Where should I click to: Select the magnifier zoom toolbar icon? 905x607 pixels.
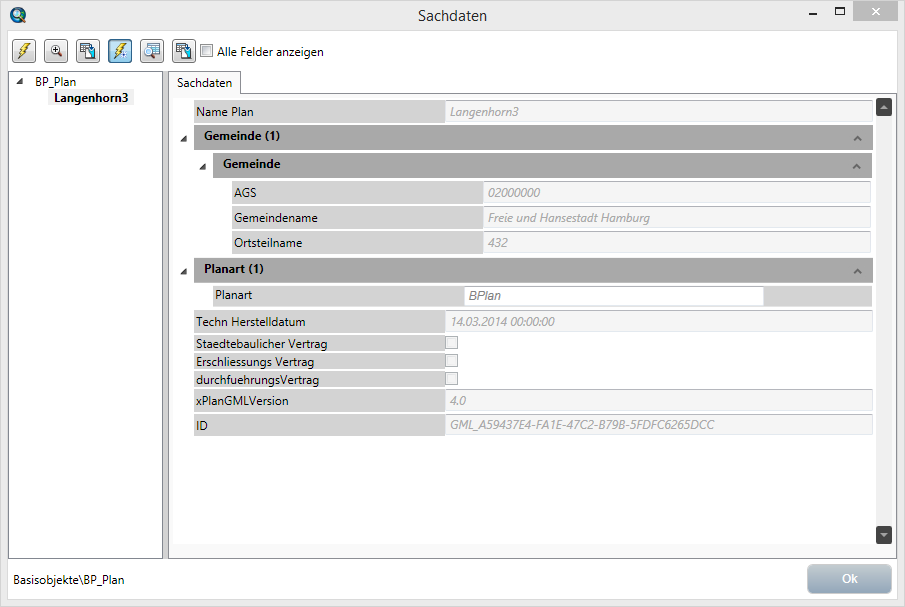click(55, 51)
